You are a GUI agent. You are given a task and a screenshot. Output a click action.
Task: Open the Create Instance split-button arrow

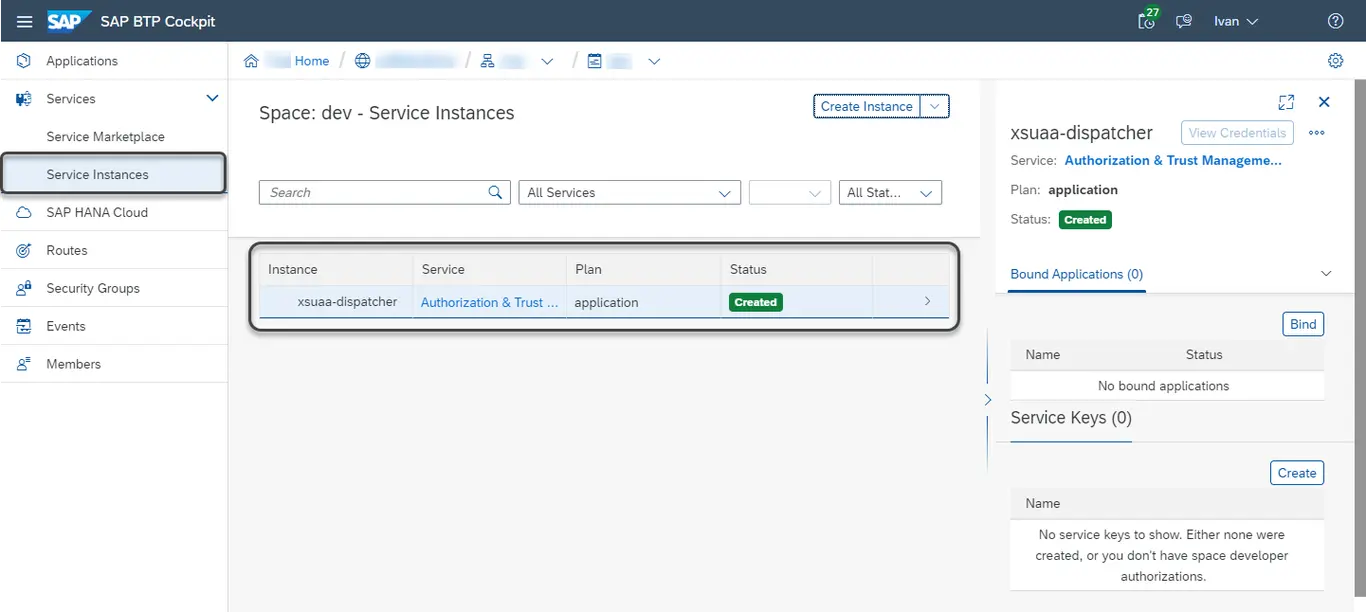tap(934, 106)
